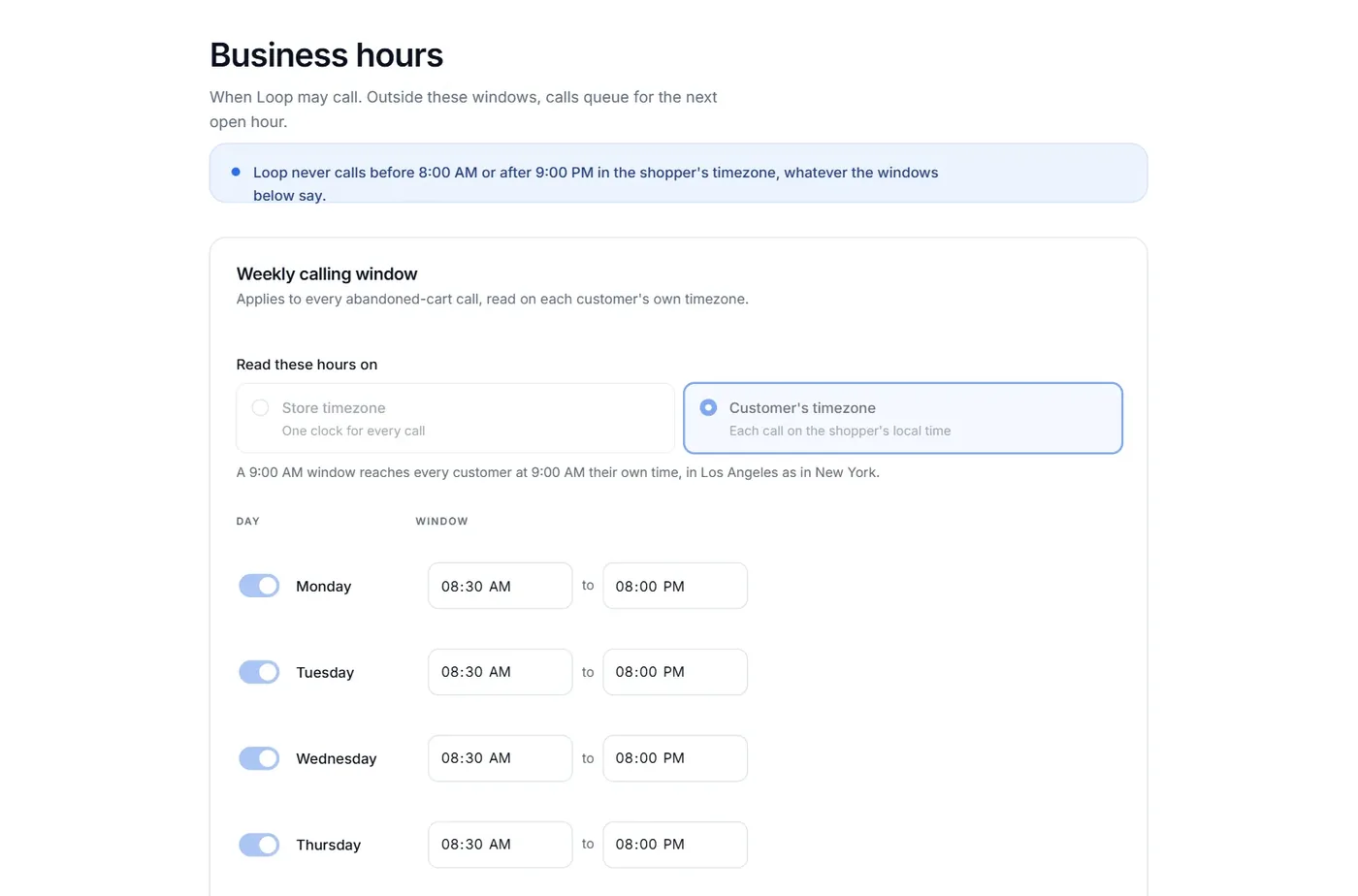Change Tuesday end time field

coord(675,672)
